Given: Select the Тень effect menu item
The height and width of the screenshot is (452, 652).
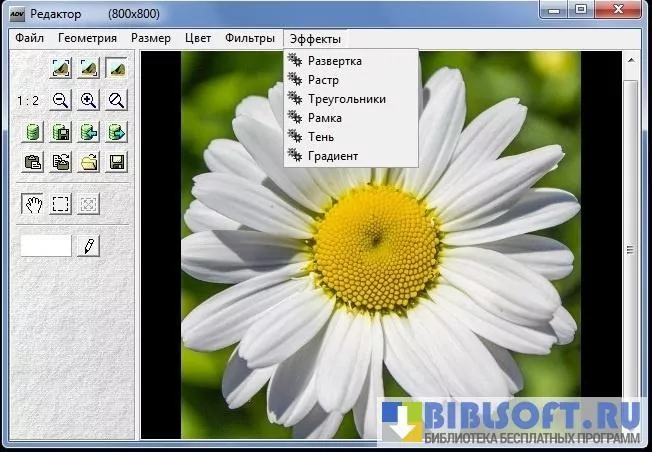Looking at the screenshot, I should pos(321,137).
